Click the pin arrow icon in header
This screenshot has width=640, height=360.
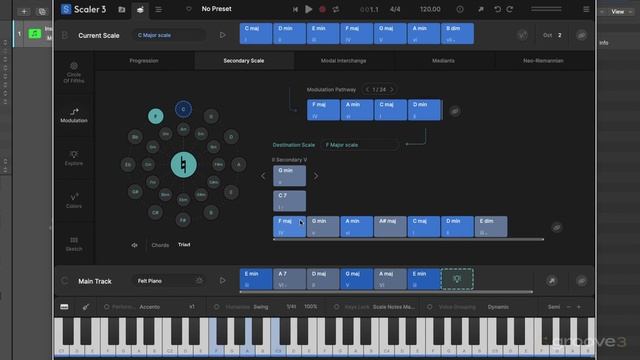pyautogui.click(x=480, y=9)
